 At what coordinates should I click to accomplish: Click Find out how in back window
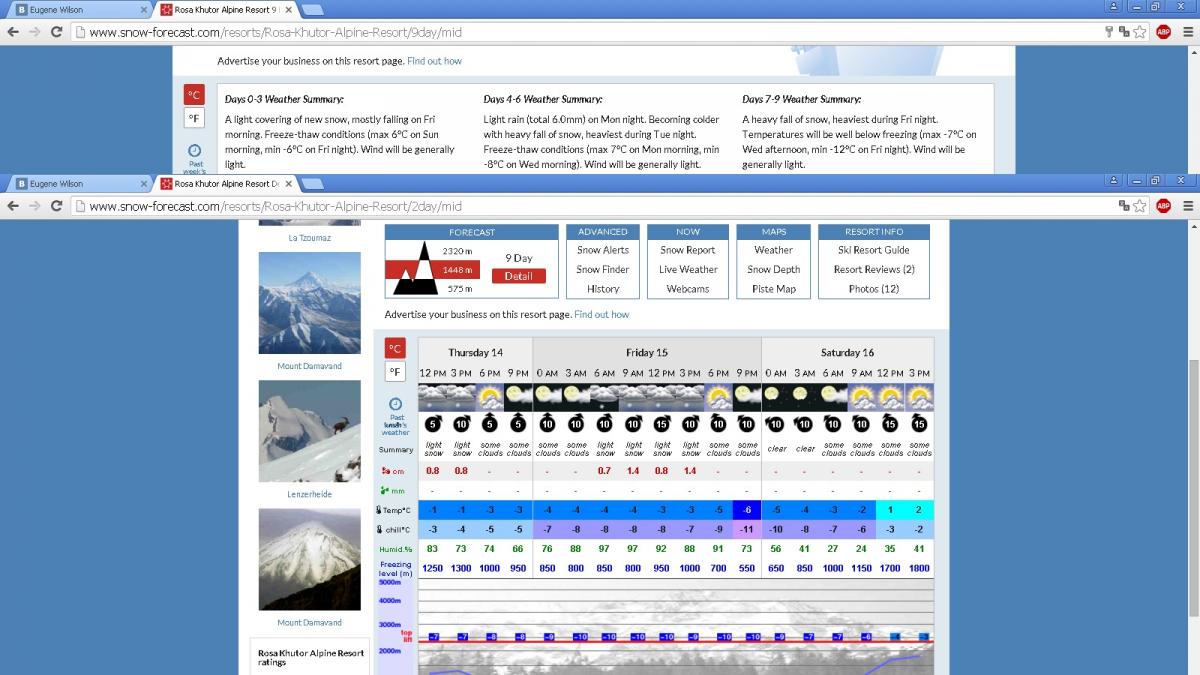coord(435,61)
